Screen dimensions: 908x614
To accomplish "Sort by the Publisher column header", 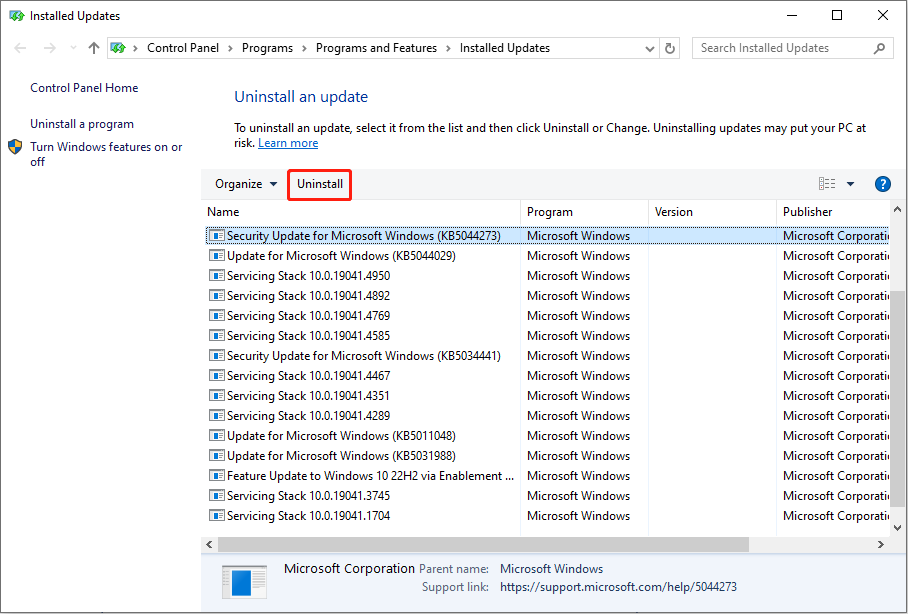I will click(832, 212).
